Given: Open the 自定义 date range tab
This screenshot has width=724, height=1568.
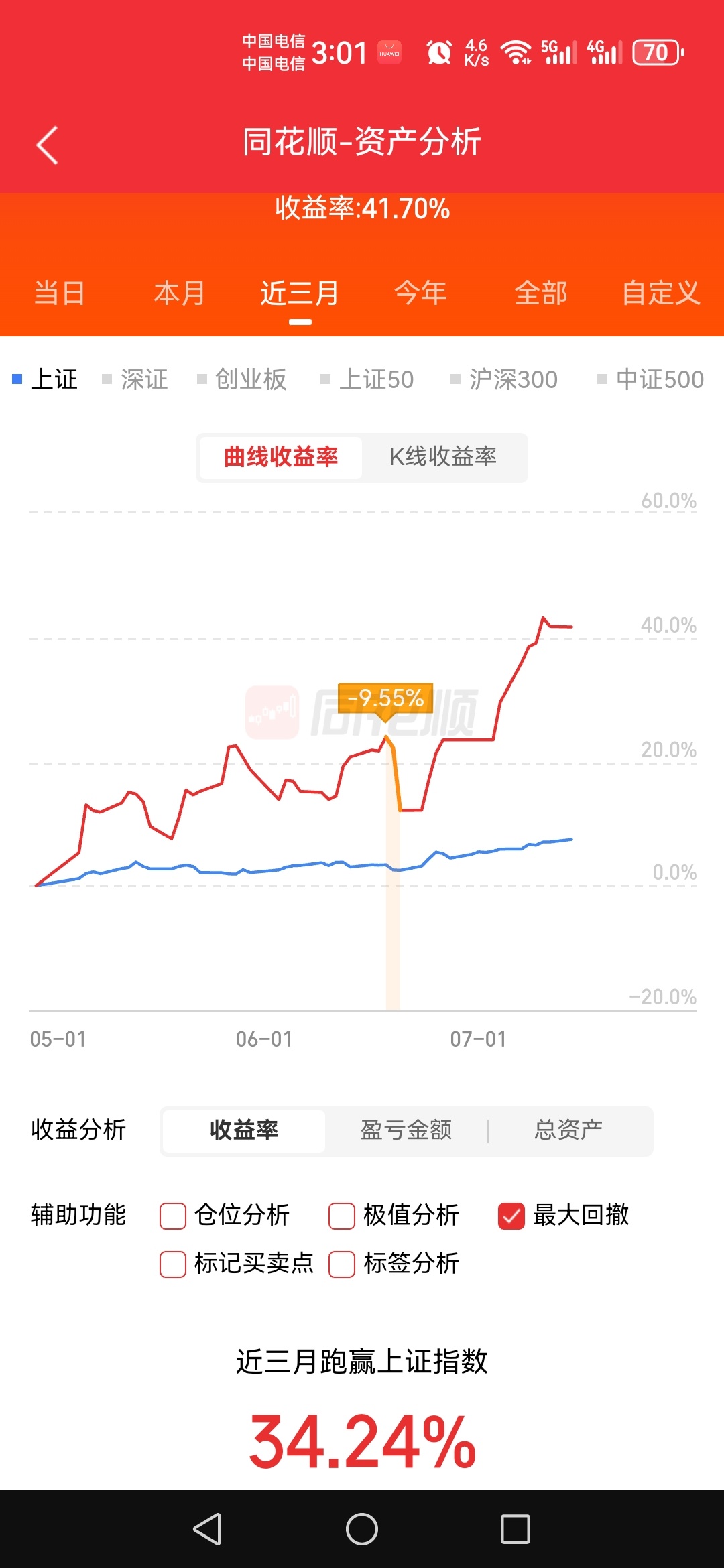Looking at the screenshot, I should click(661, 293).
